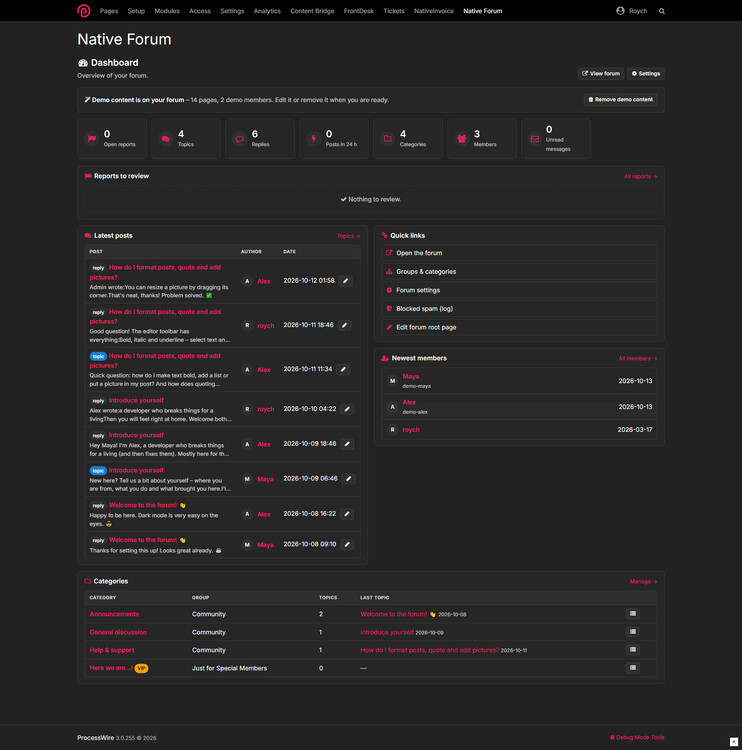Open the 'Here we are' VIP category
742x750 pixels.
(x=111, y=668)
